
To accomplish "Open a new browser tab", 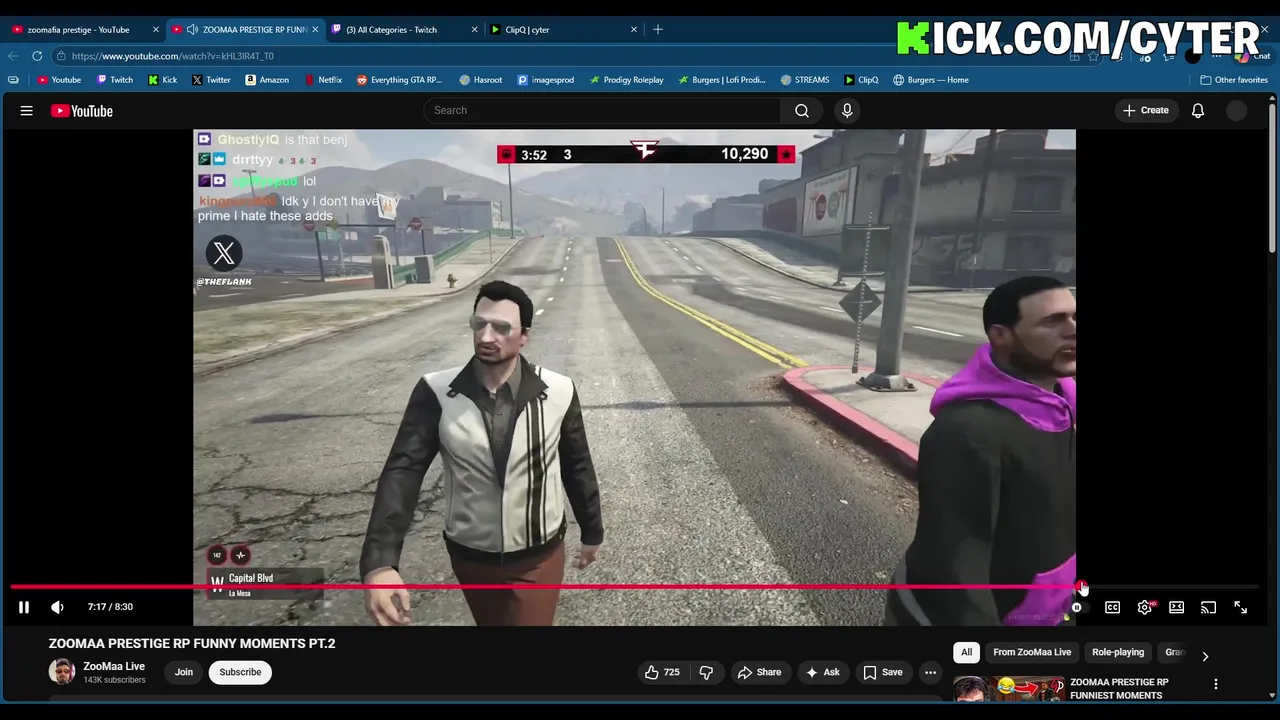I will pyautogui.click(x=658, y=30).
